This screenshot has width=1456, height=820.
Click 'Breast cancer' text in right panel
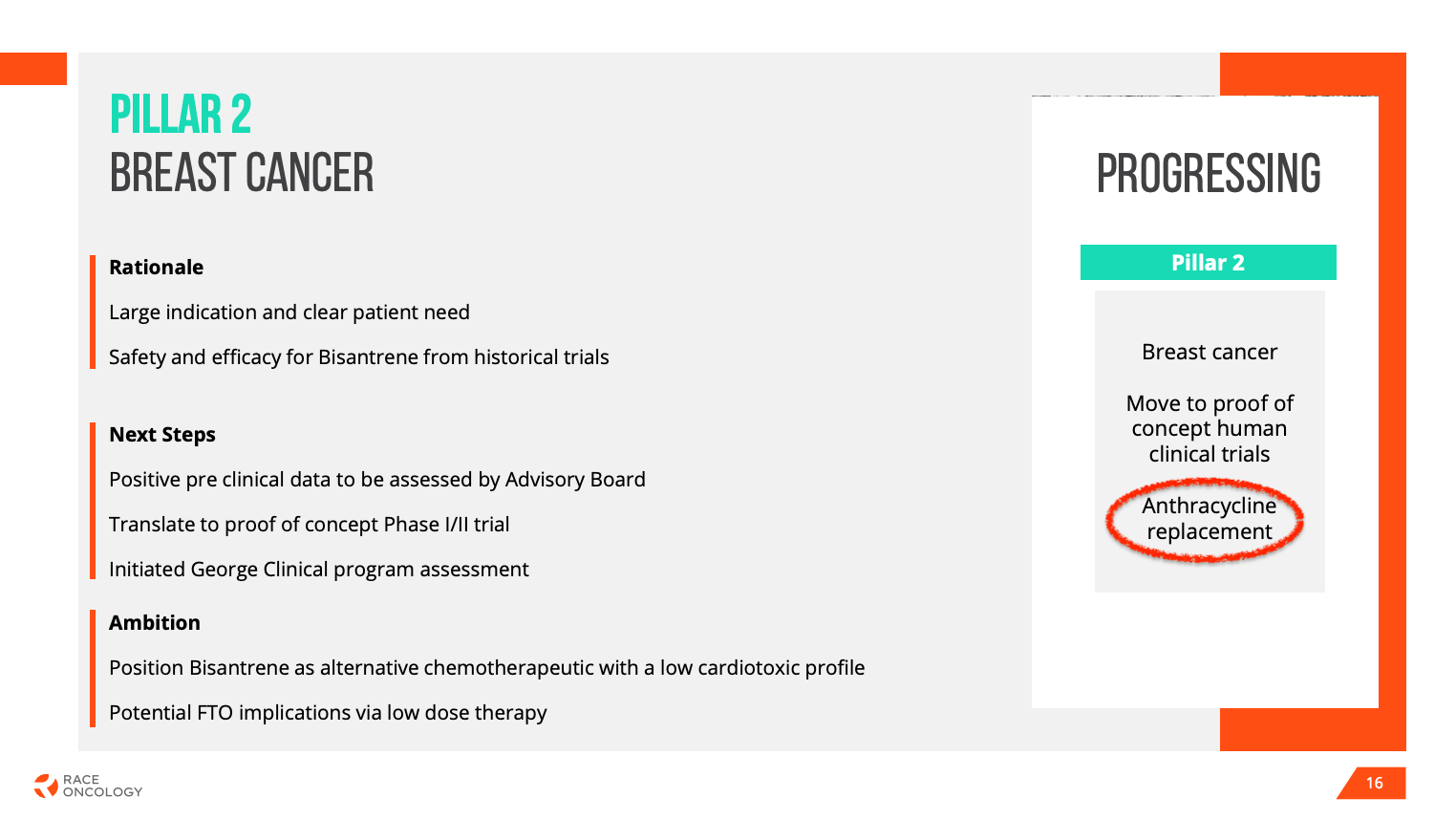coord(1210,353)
